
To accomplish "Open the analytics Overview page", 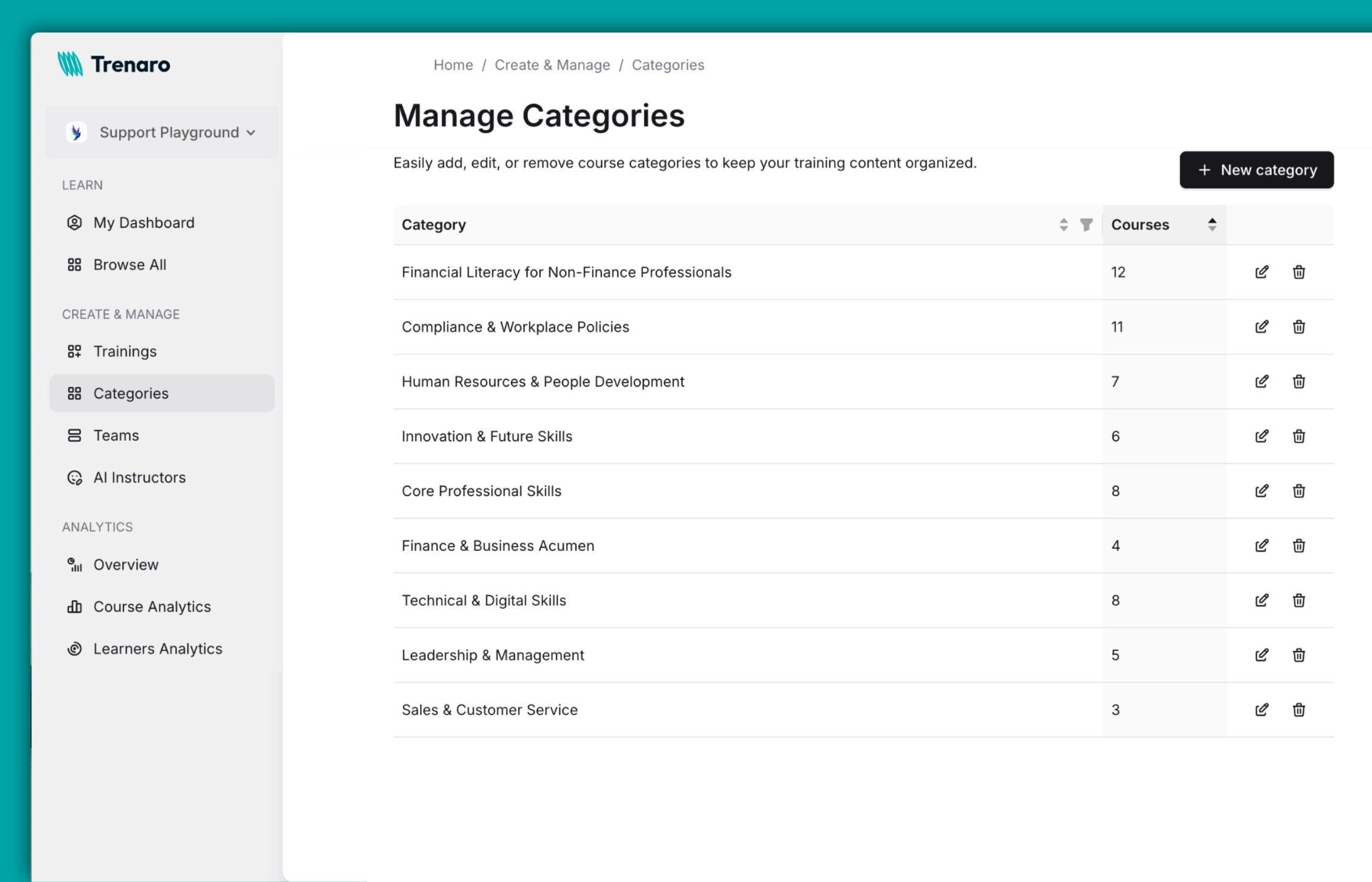I will click(125, 564).
